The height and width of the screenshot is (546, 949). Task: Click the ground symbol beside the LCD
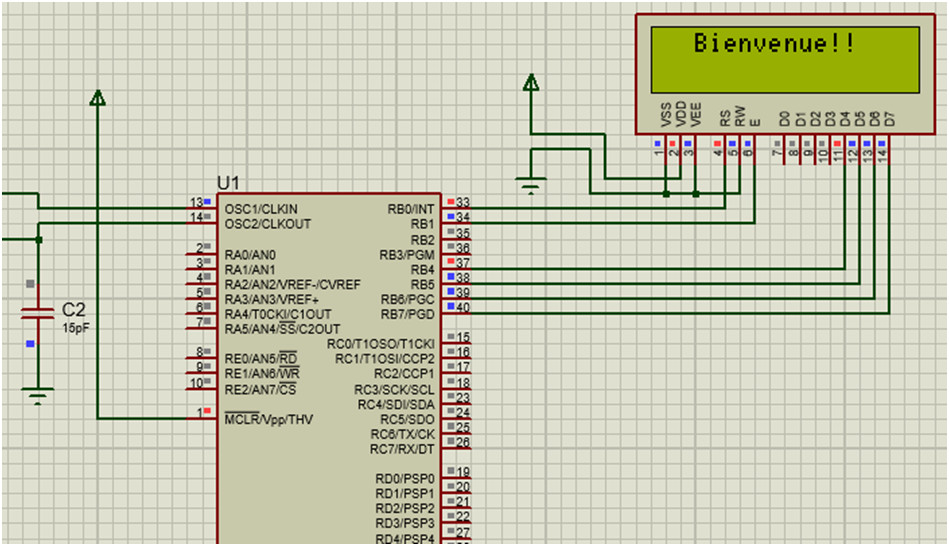[531, 184]
